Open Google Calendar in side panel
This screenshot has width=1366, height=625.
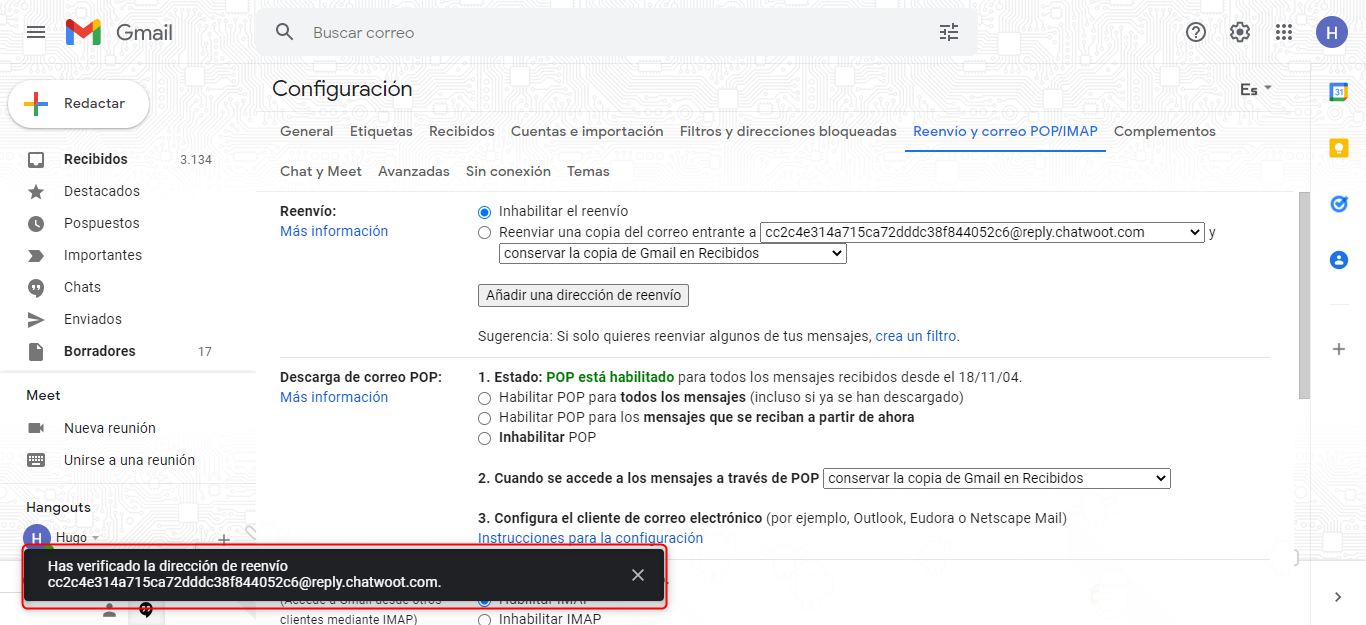[1338, 92]
